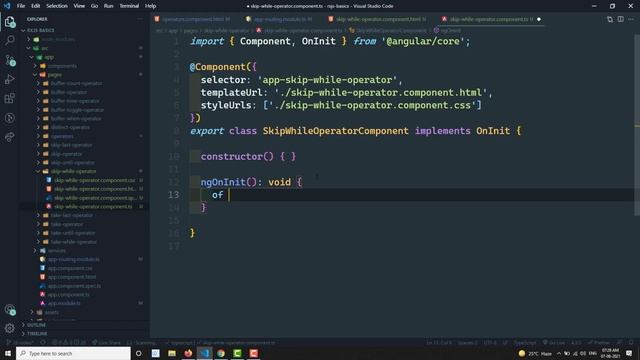Open skip-while-operator.component.css in the explorer
640x360 pixels.
point(84,180)
